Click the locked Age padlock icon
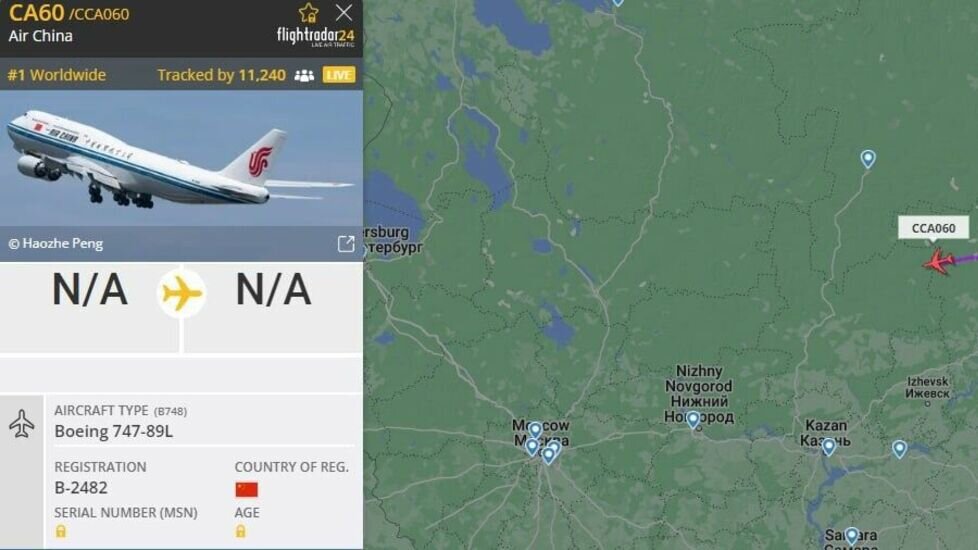 240,531
